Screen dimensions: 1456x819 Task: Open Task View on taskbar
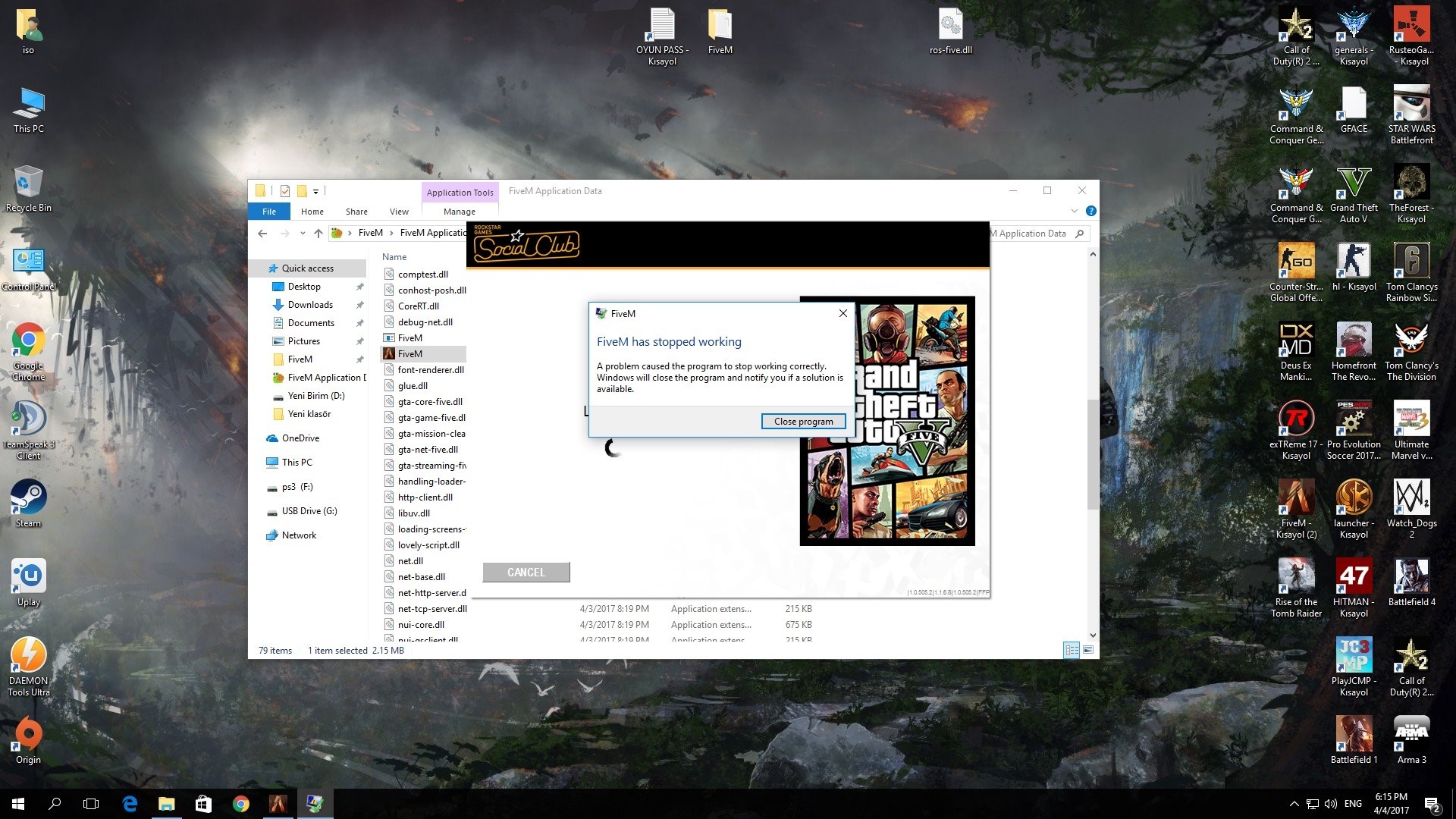point(91,804)
